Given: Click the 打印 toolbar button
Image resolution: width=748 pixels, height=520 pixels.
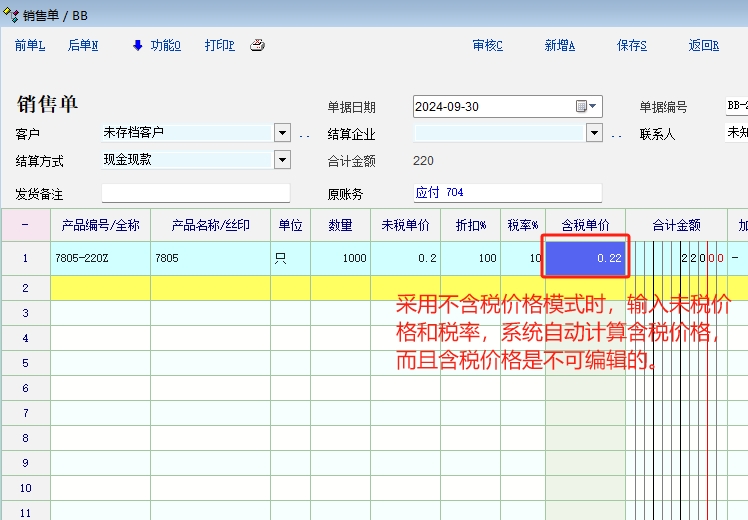Looking at the screenshot, I should 219,45.
